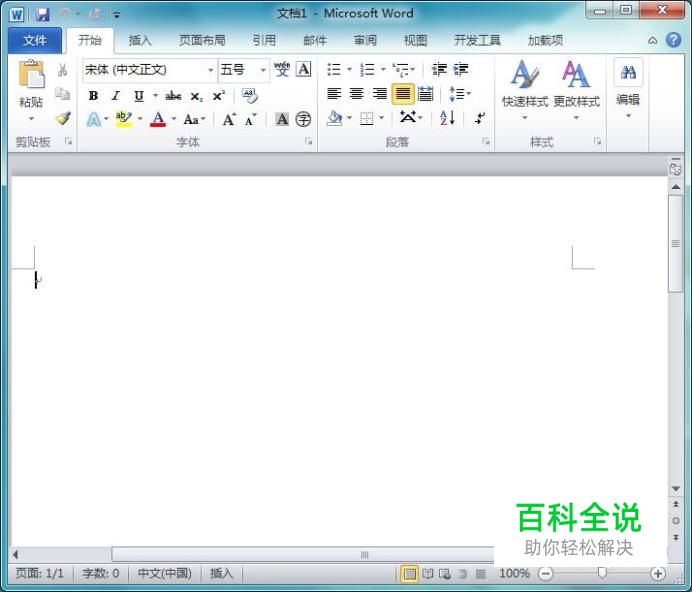The height and width of the screenshot is (592, 692).
Task: Minimize the ribbon caret icon
Action: [x=652, y=41]
